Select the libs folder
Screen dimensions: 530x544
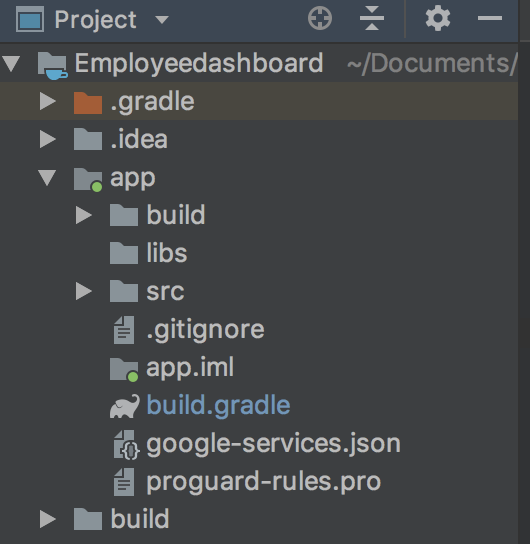166,253
